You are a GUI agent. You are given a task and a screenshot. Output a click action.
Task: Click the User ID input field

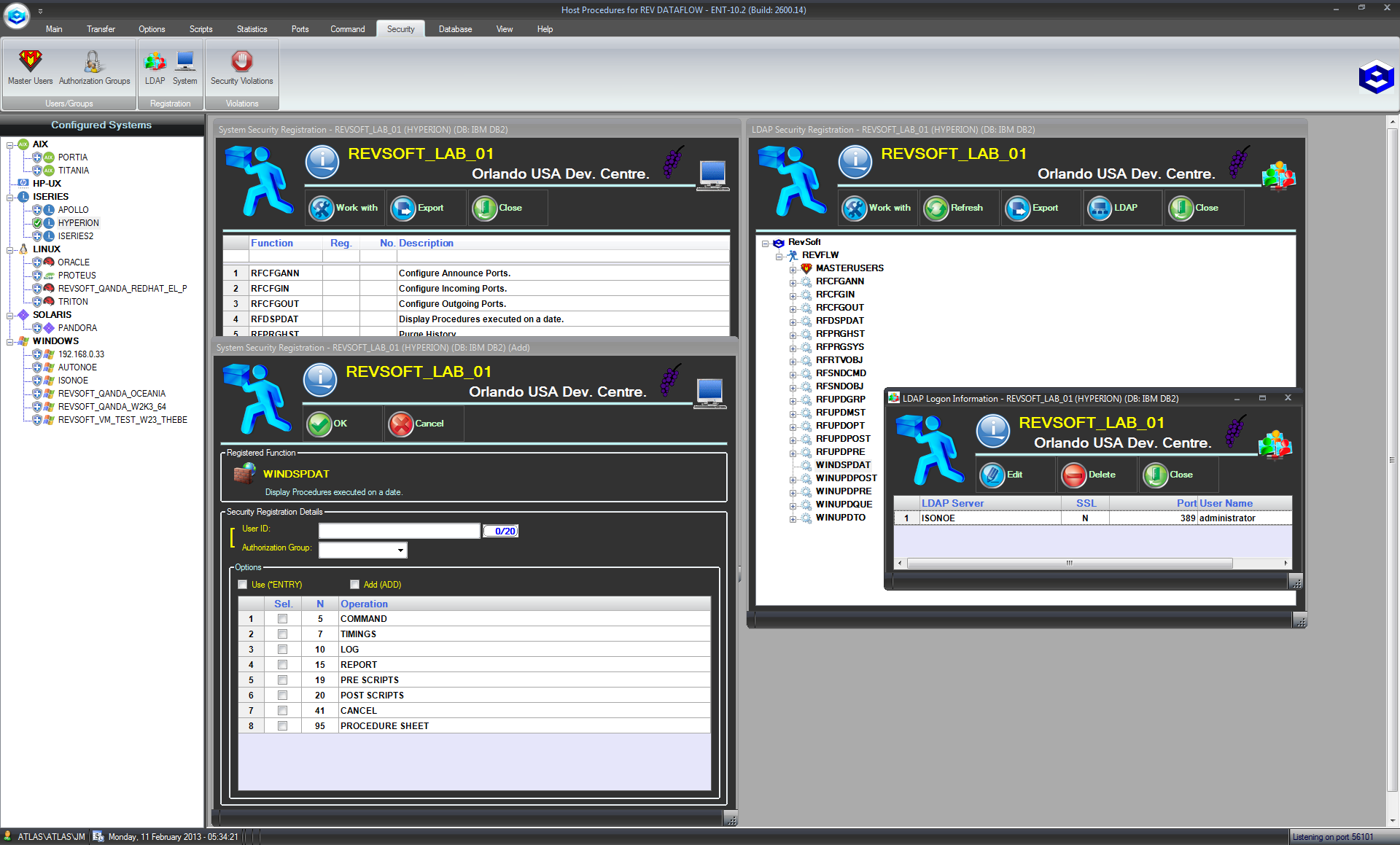coord(399,531)
